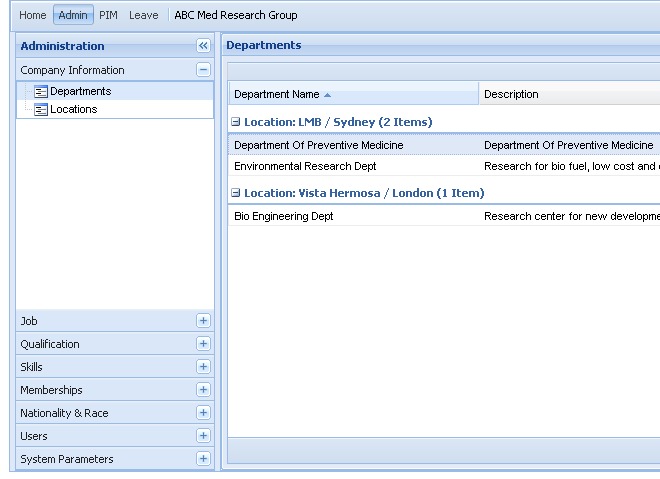Open the Leave menu
The width and height of the screenshot is (660, 479).
point(143,15)
